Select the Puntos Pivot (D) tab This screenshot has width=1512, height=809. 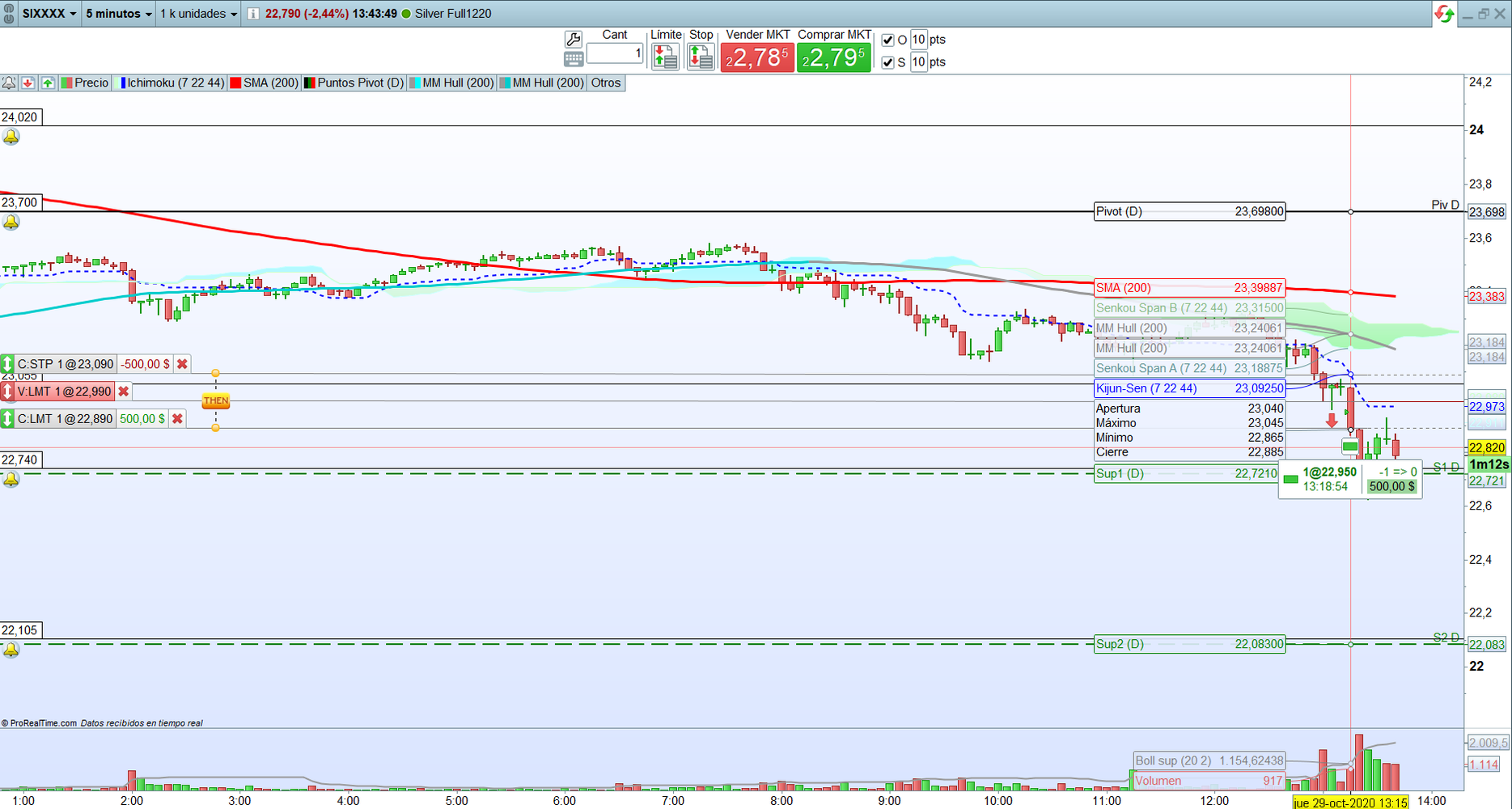(354, 83)
